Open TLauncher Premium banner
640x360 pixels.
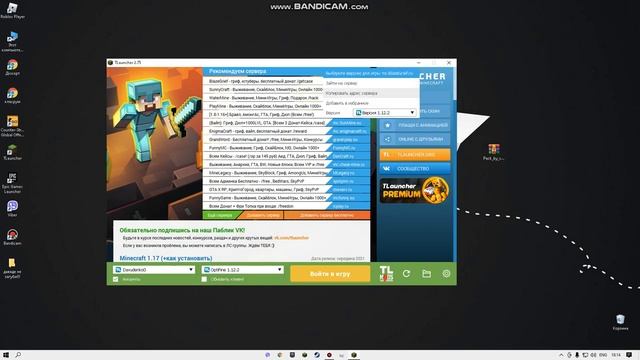click(415, 190)
